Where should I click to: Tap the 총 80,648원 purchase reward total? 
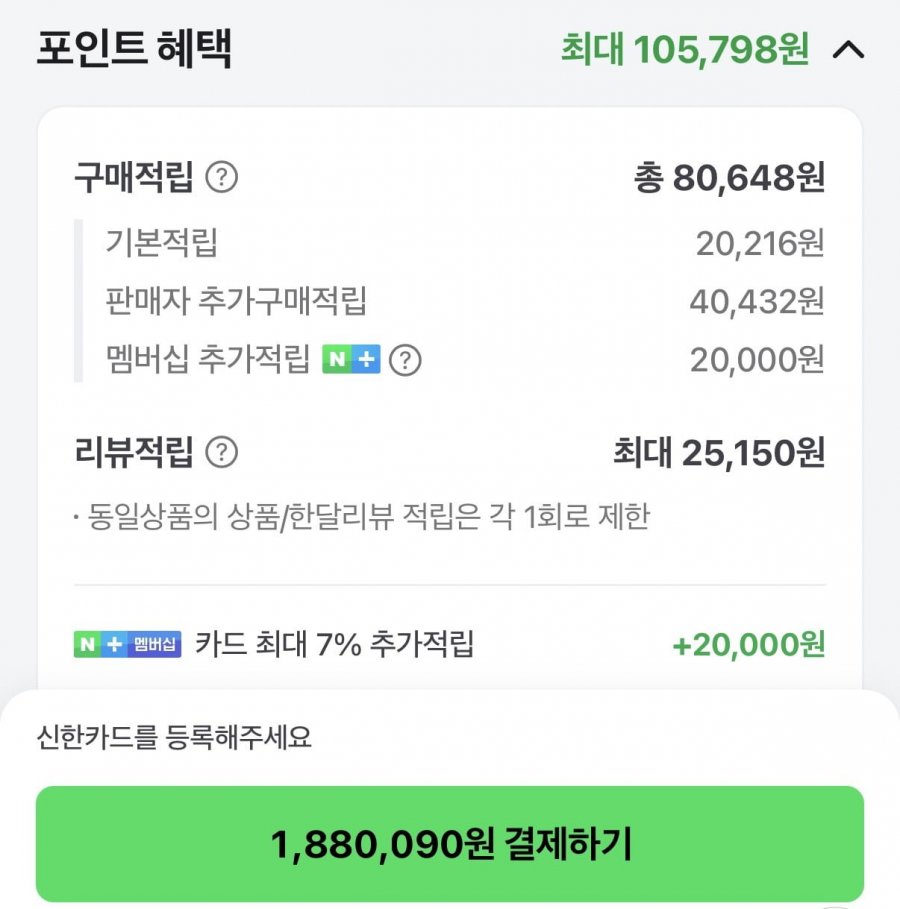728,179
